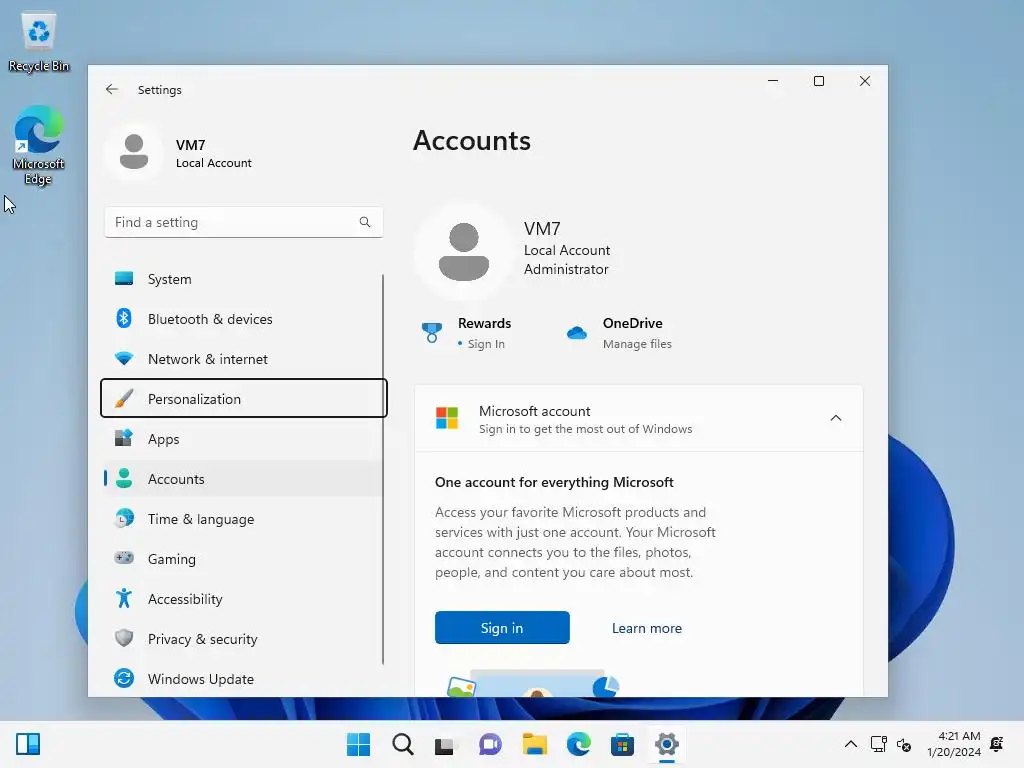Click the Accessibility figure icon

click(124, 598)
